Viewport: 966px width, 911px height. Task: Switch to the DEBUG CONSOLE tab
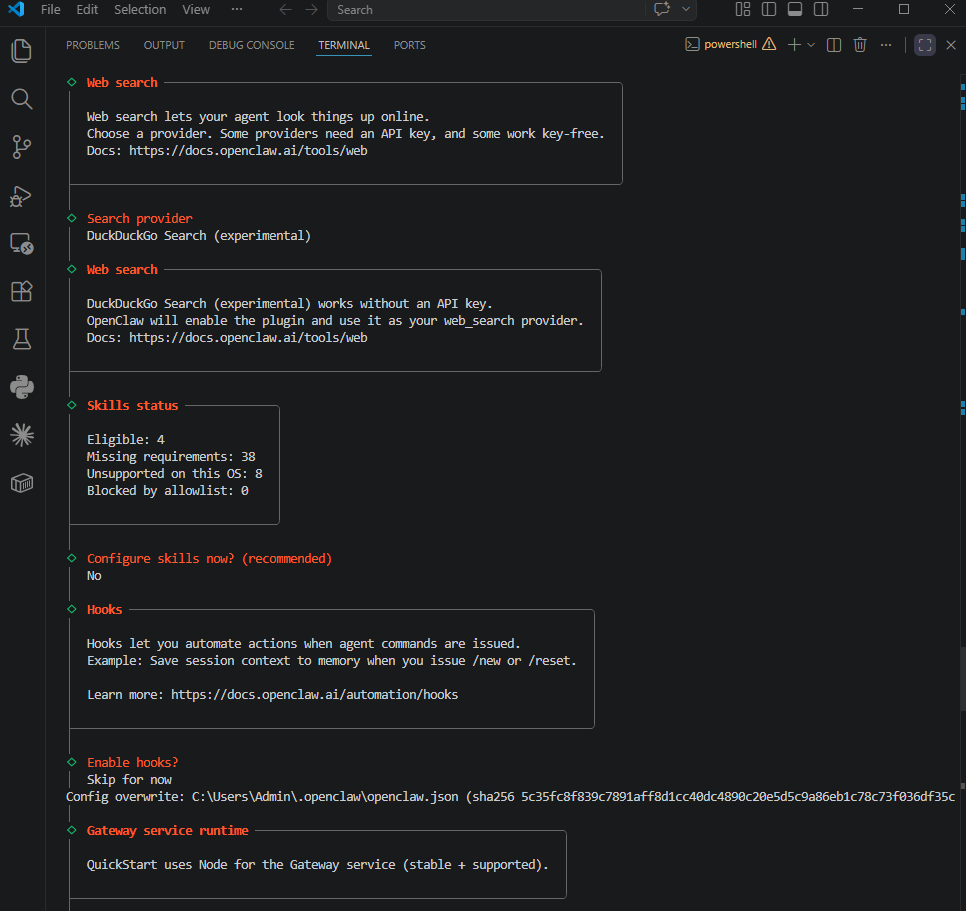point(251,45)
